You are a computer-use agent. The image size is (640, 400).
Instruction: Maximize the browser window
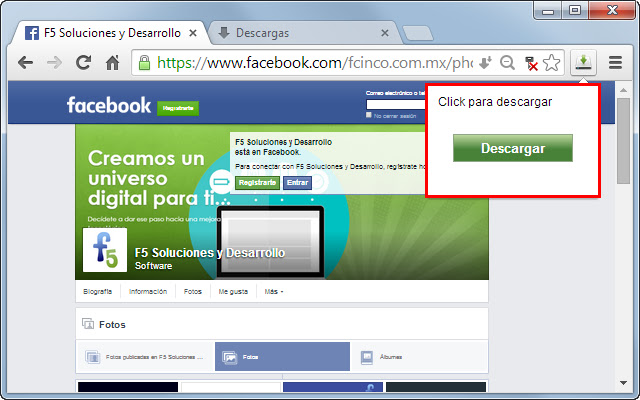pos(575,11)
